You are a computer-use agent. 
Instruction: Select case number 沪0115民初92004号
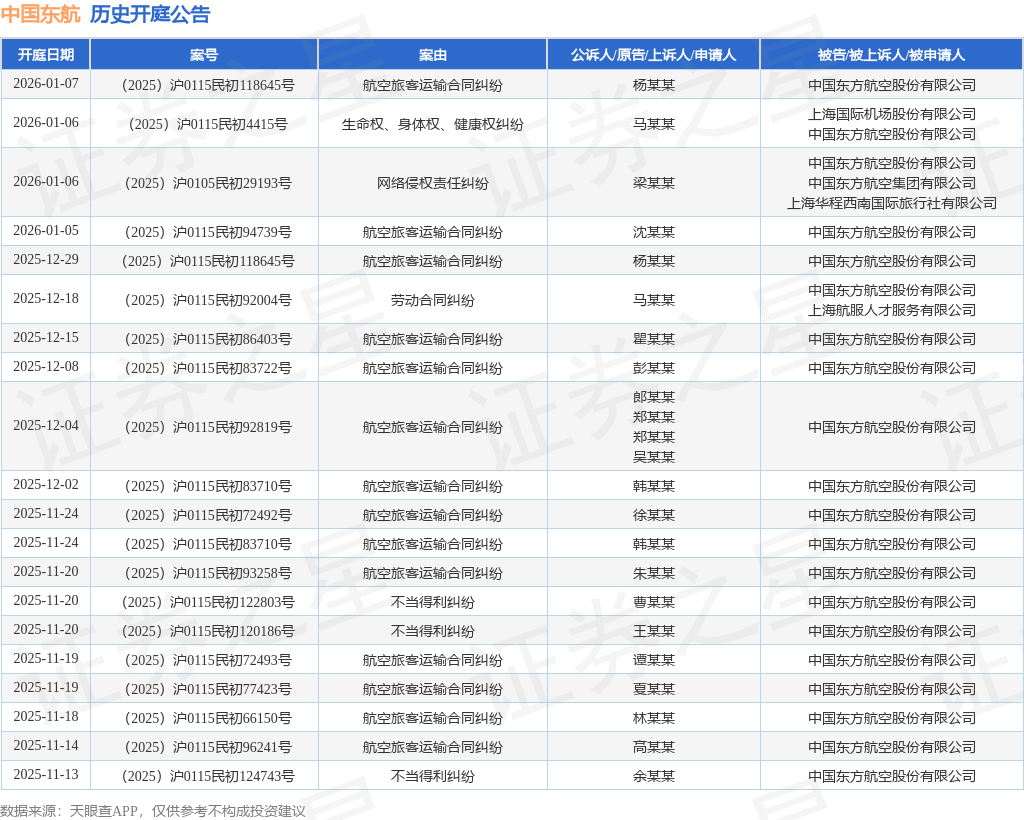208,300
